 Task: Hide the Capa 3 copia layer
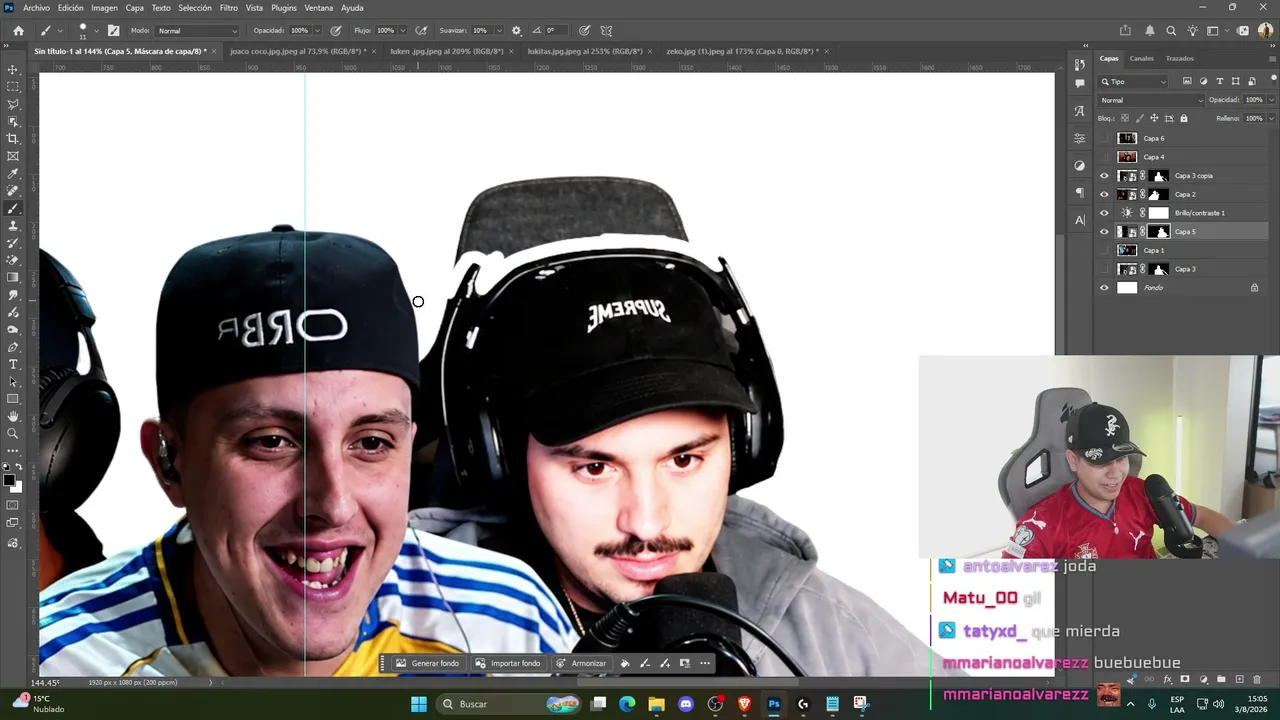pos(1104,176)
